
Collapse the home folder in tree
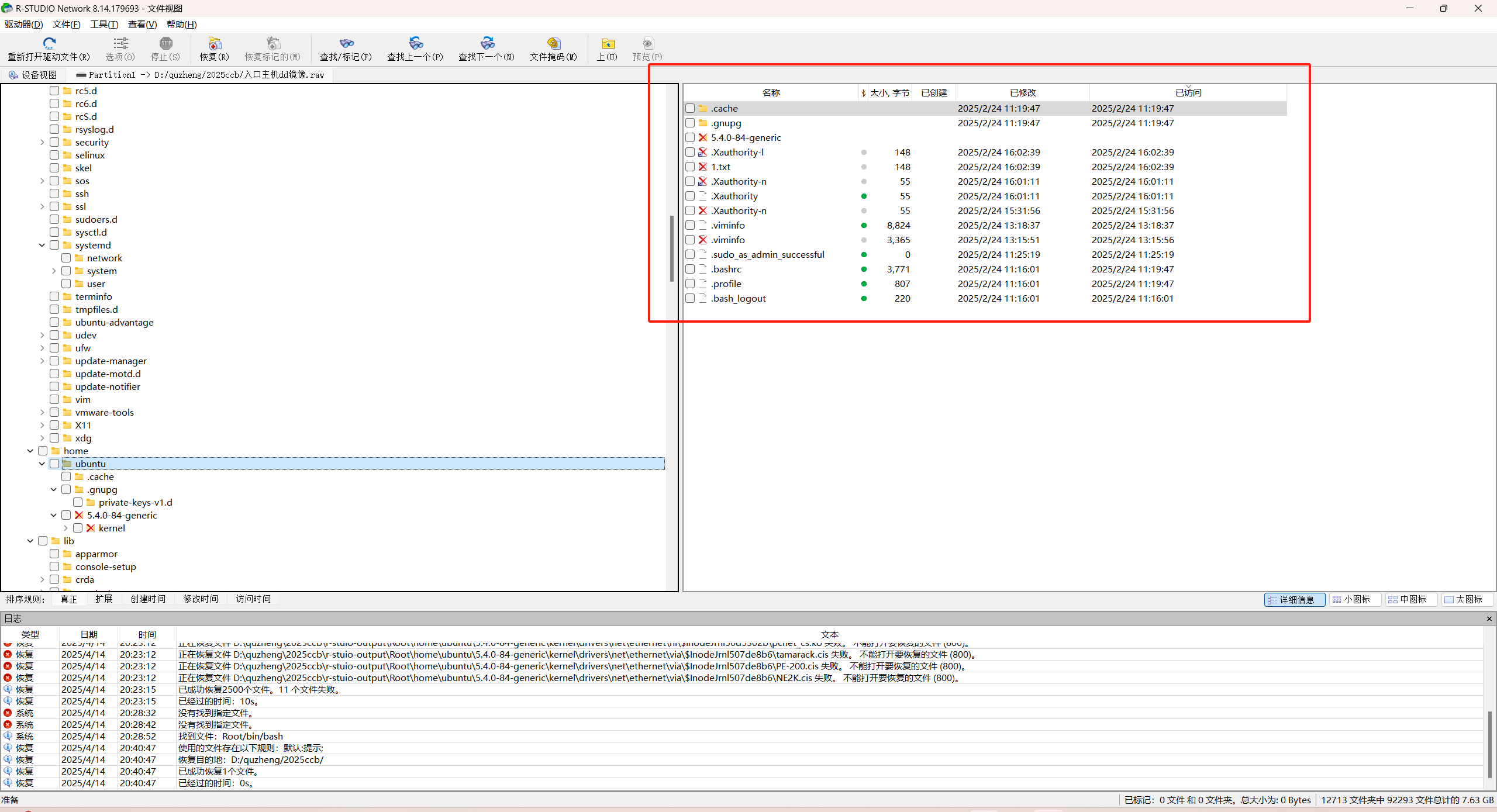coord(30,451)
